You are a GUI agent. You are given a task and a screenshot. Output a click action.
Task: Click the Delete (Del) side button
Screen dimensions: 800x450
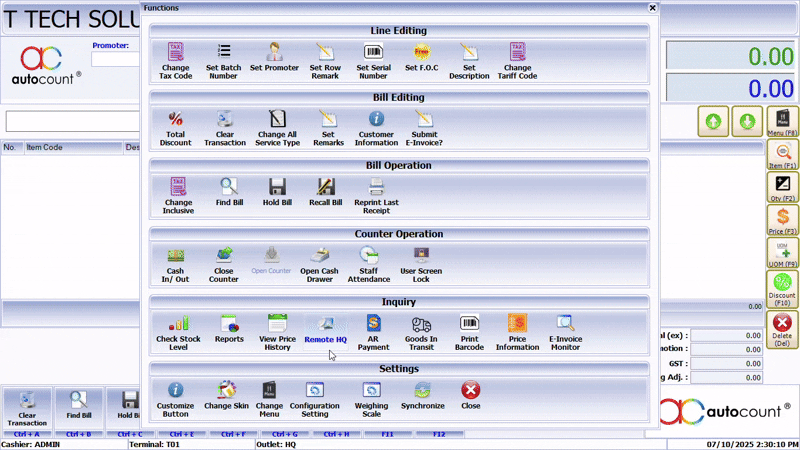[x=782, y=329]
